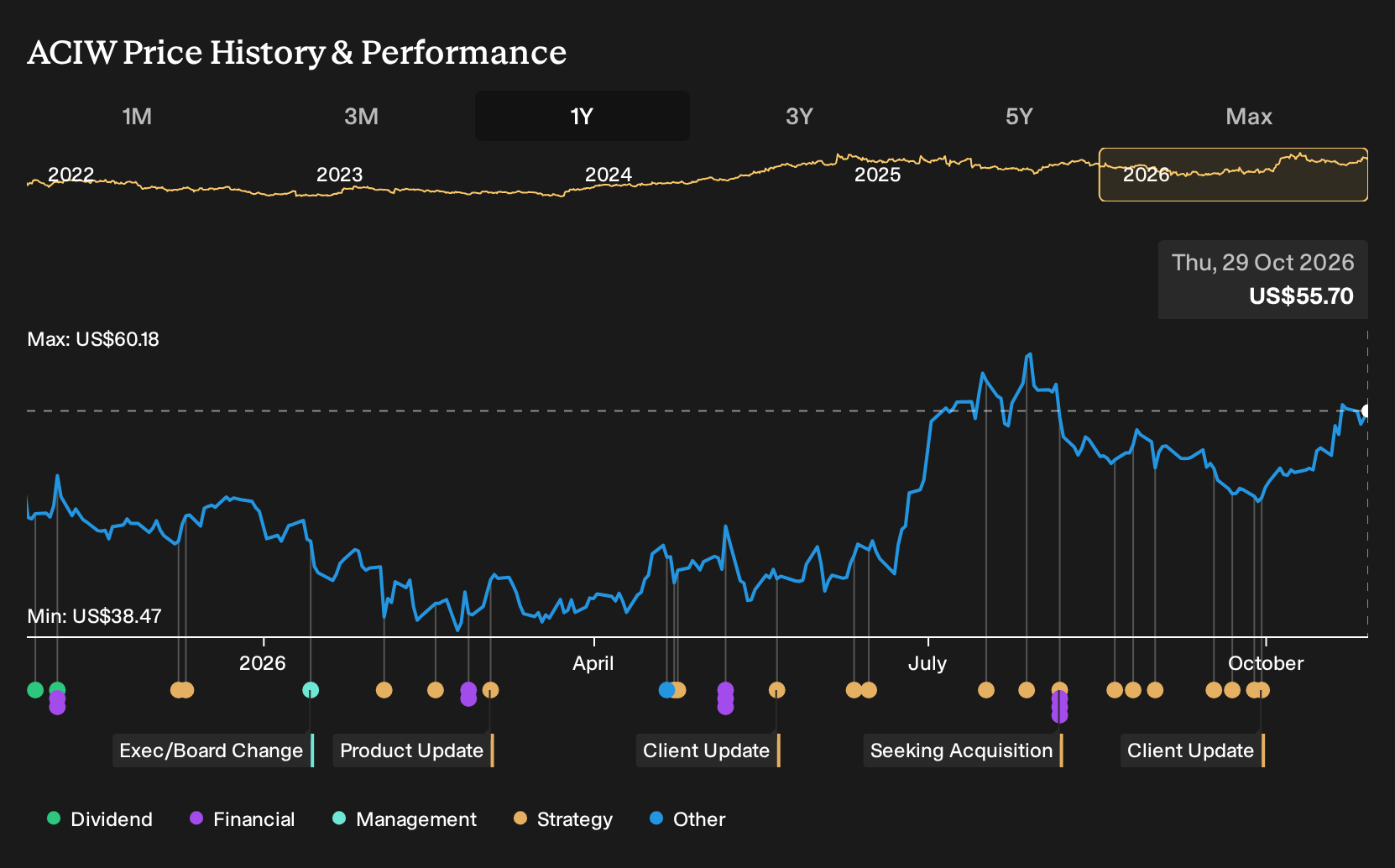Viewport: 1395px width, 868px height.
Task: Click the white current-price dot ending the line
Action: 1366,410
